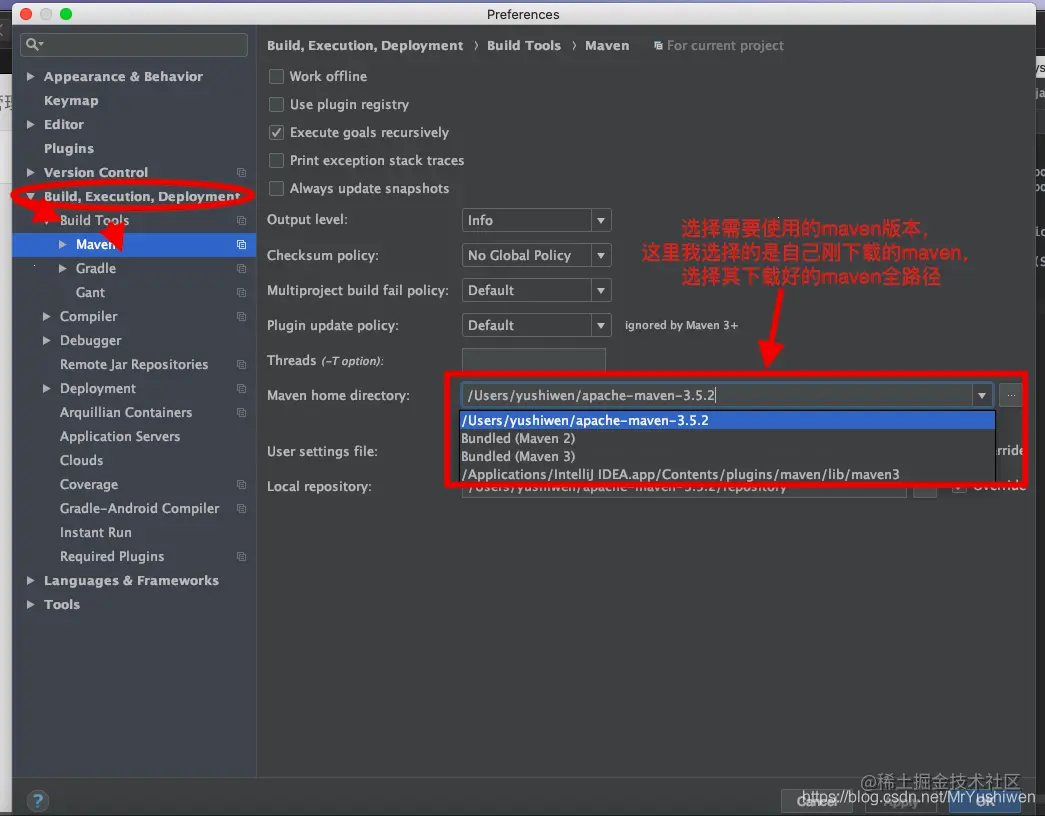Click project-level icon next to Coverage
The height and width of the screenshot is (816, 1045).
(241, 485)
